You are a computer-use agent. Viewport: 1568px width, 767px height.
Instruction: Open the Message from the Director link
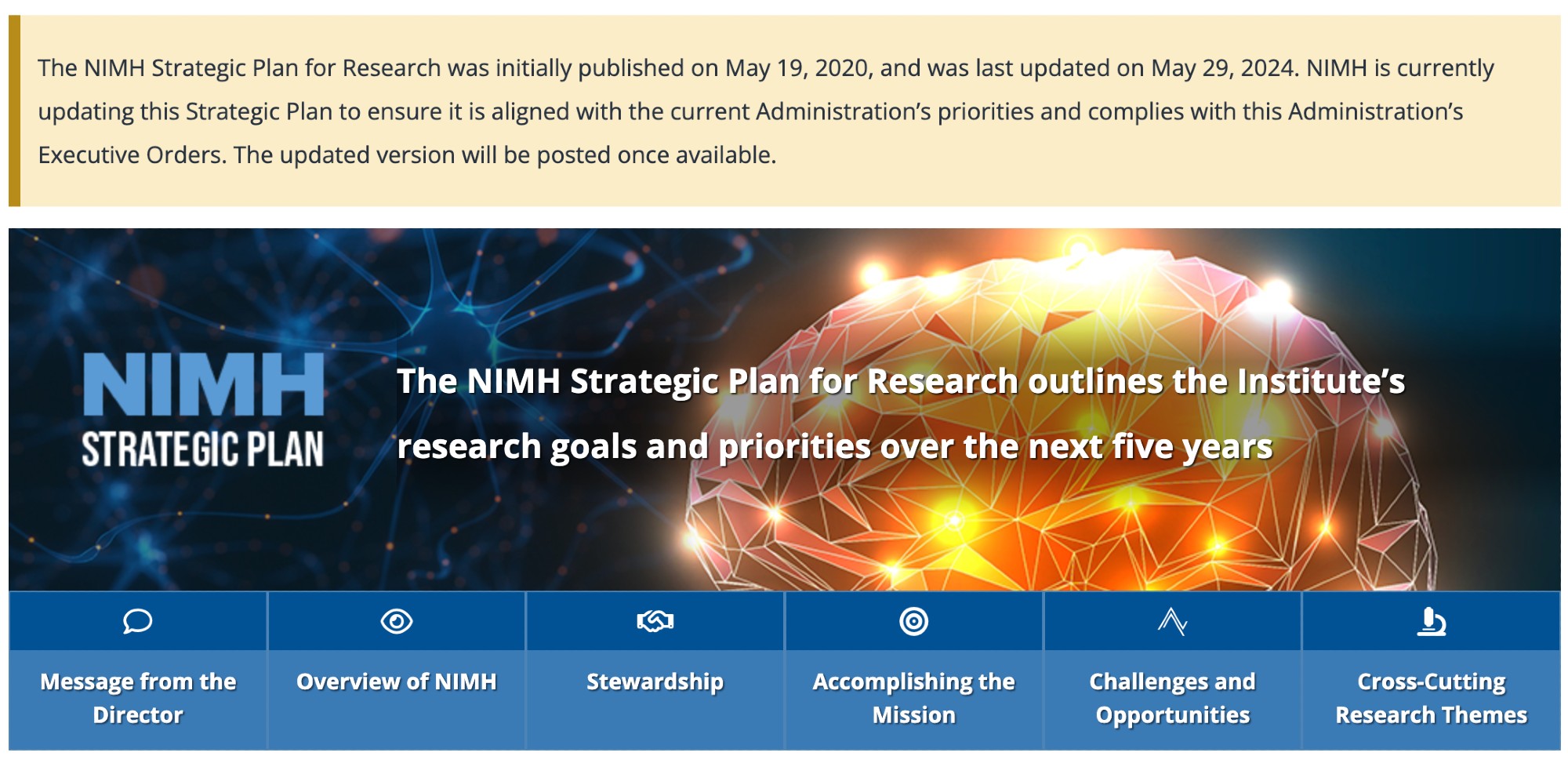[138, 698]
